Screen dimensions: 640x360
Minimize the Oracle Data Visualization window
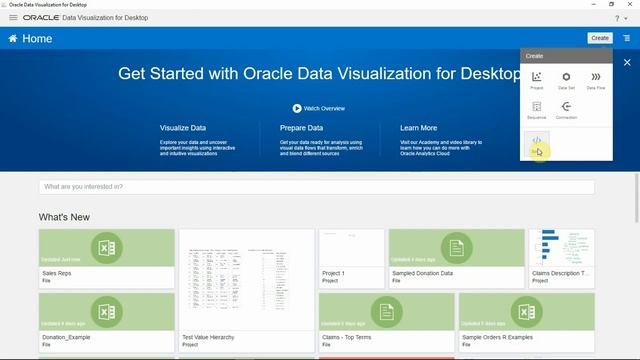[x=593, y=4]
